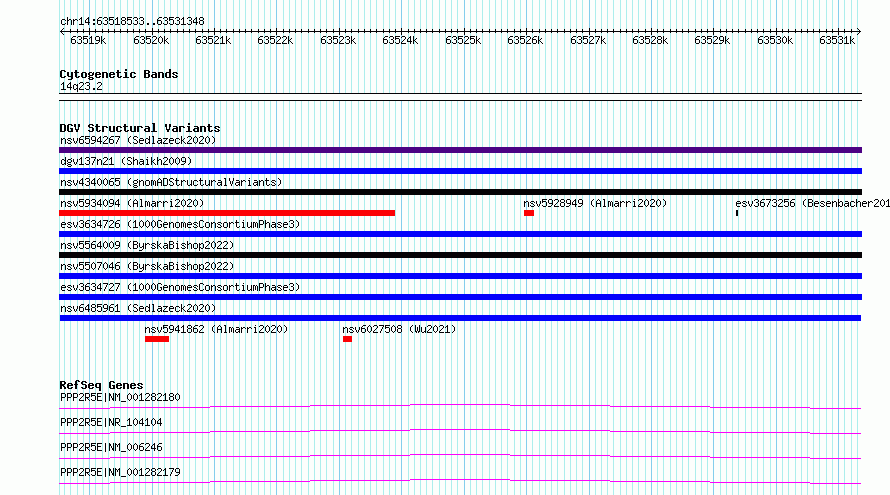Open the nsv5941862 (Almarri2020) label
The height and width of the screenshot is (495, 890).
216,329
